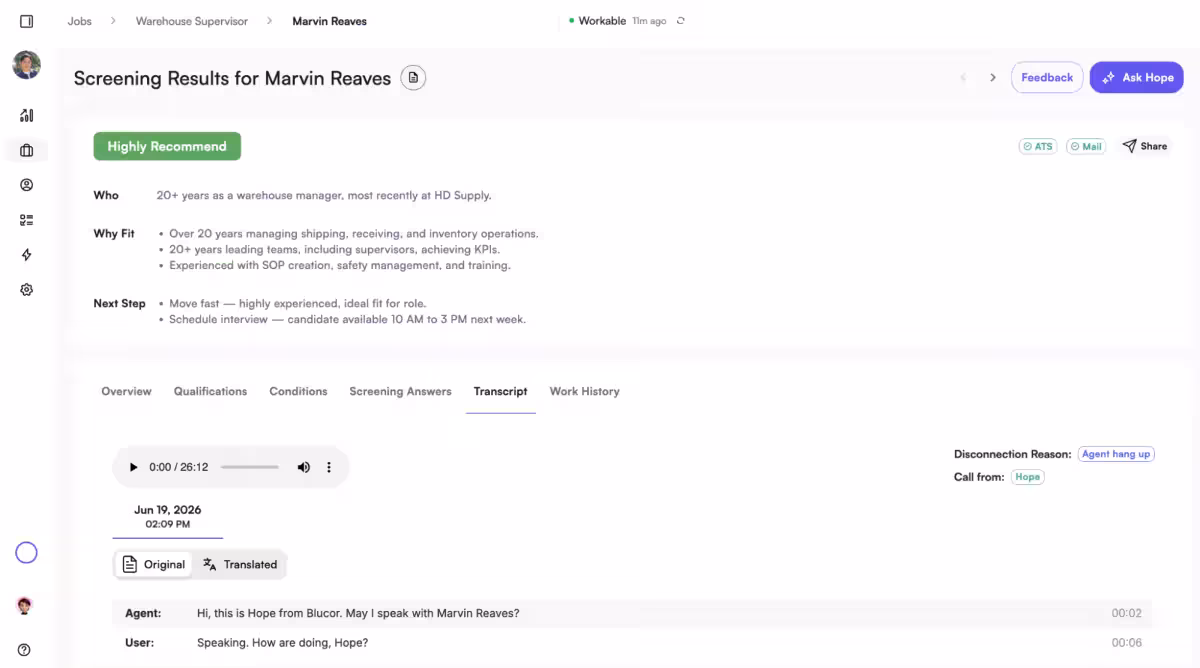Open the help question mark icon
This screenshot has width=1200, height=668.
24,650
